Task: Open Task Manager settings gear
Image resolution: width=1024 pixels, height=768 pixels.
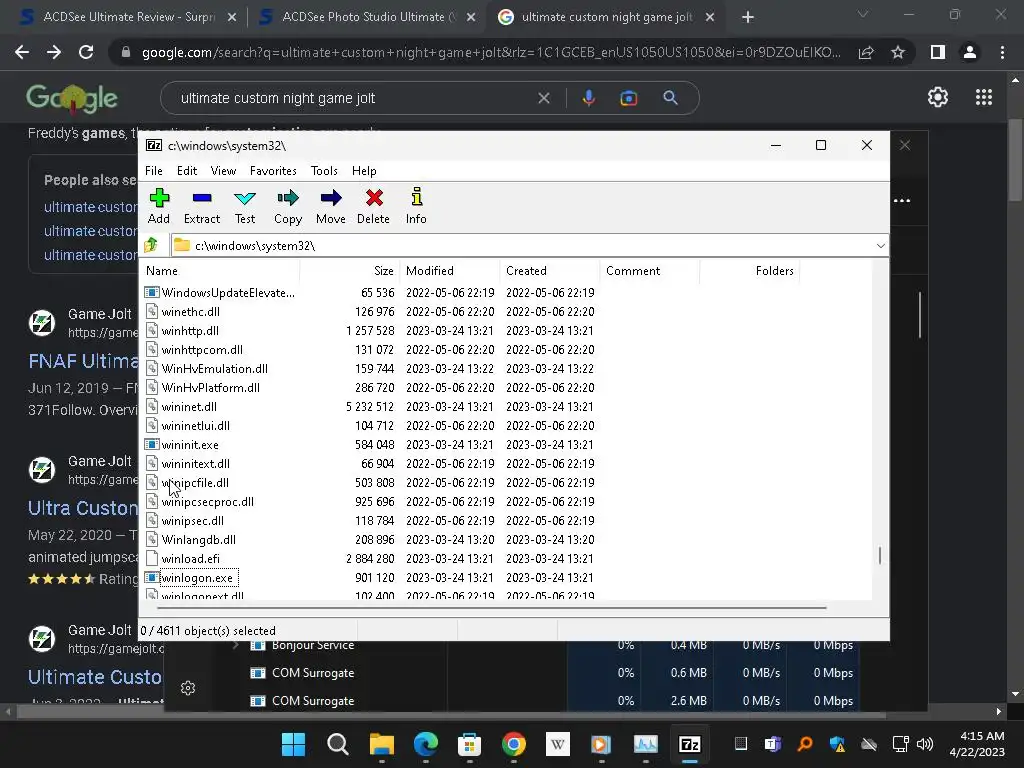Action: [188, 688]
